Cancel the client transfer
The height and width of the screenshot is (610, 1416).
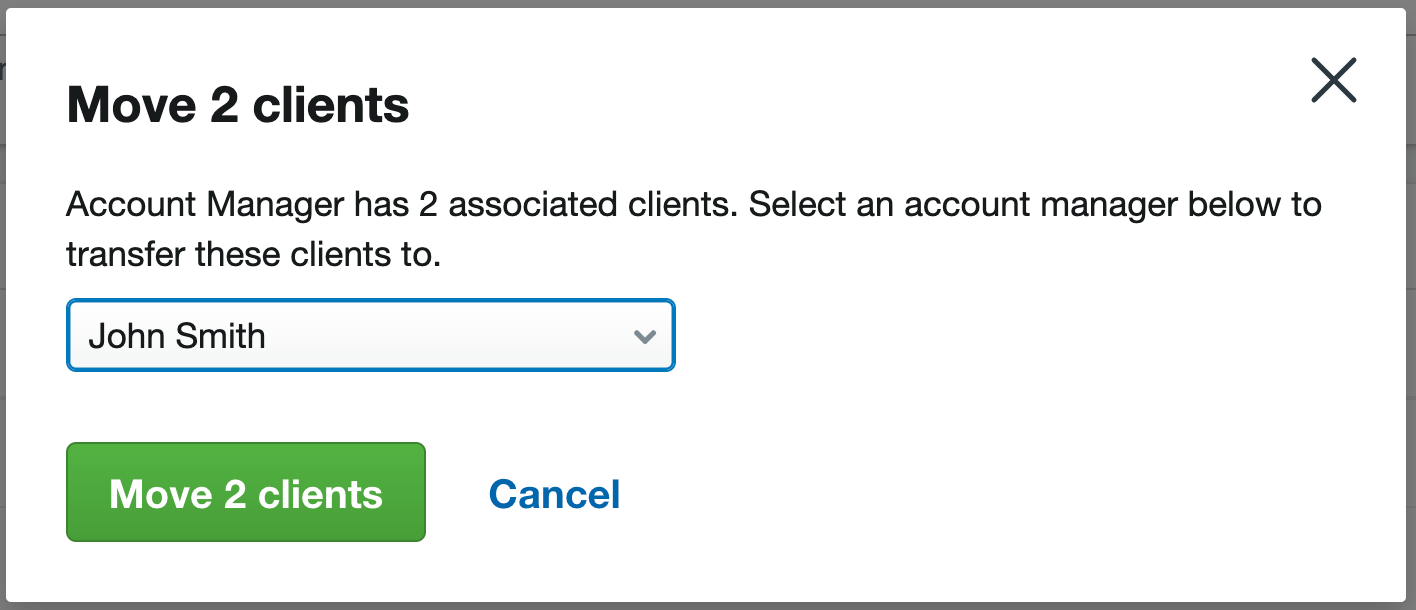tap(554, 494)
